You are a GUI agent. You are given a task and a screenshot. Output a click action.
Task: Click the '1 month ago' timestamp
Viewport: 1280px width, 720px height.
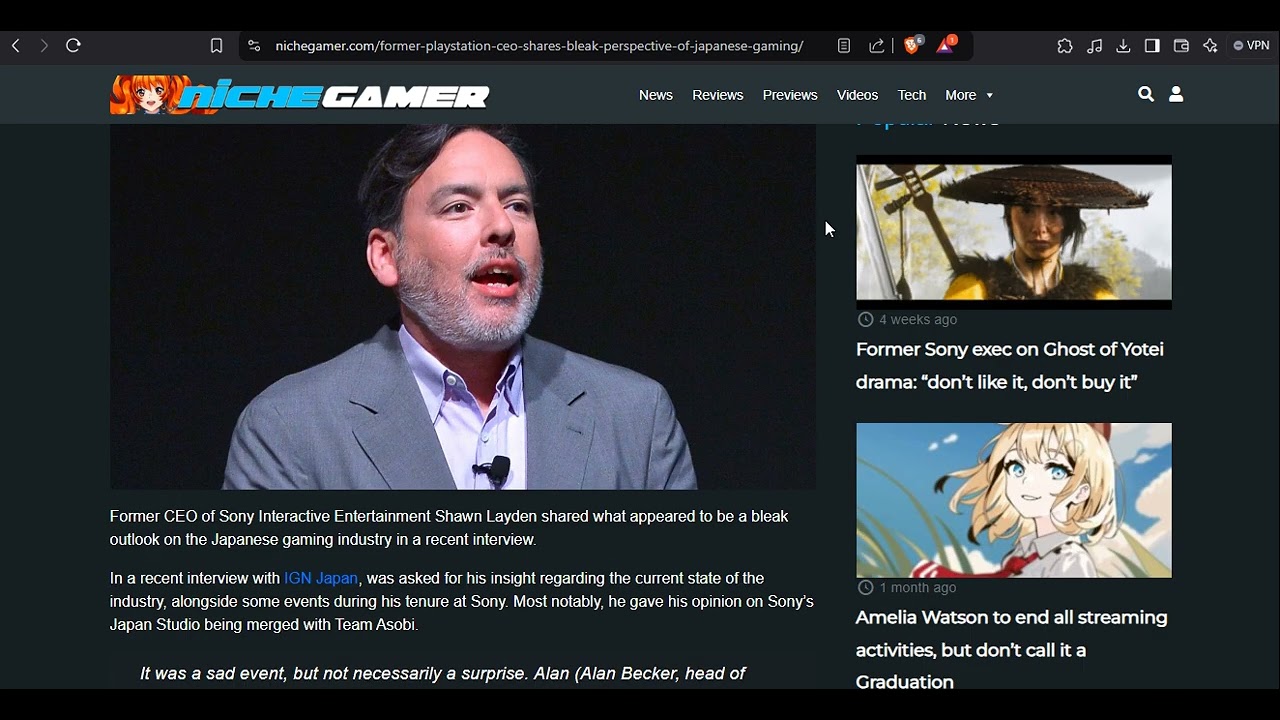[x=918, y=588]
